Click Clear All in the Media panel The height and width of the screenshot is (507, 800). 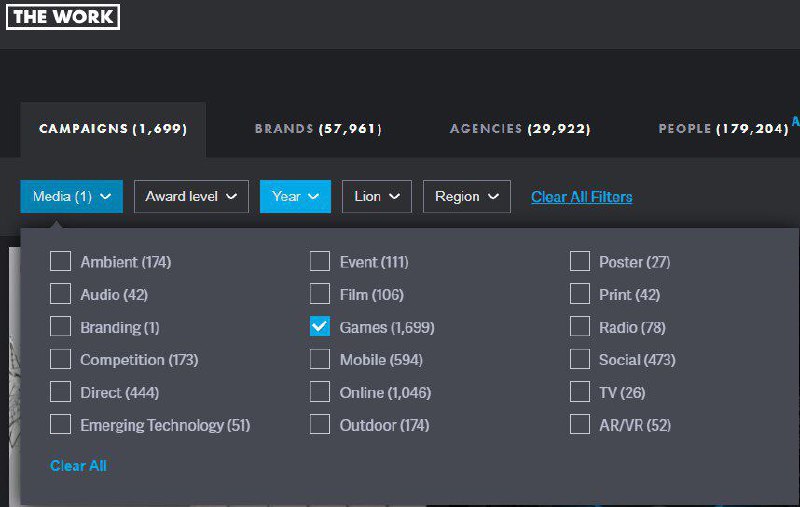pyautogui.click(x=78, y=466)
